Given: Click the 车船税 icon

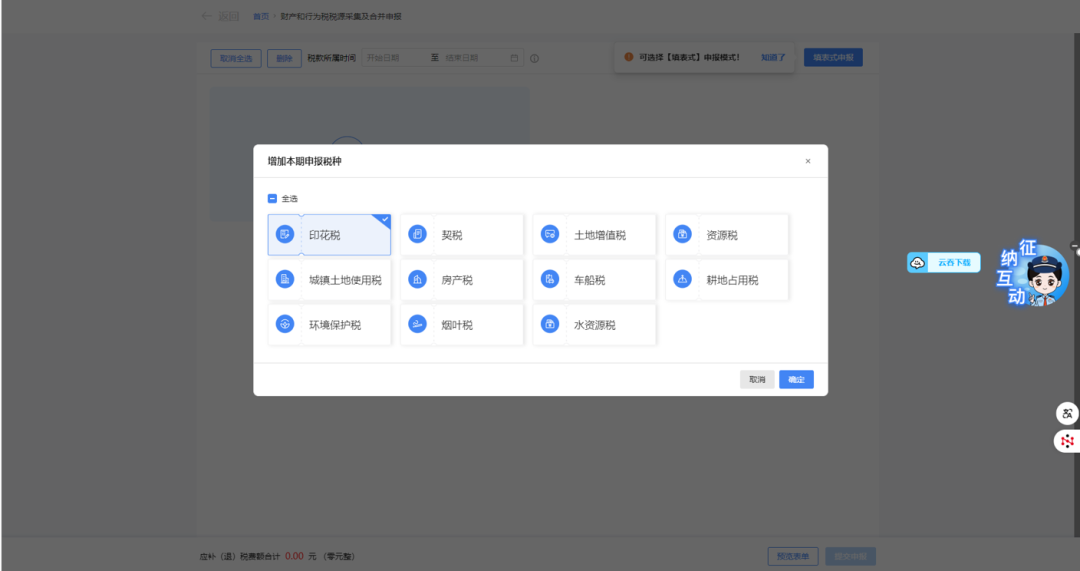Looking at the screenshot, I should tap(549, 279).
